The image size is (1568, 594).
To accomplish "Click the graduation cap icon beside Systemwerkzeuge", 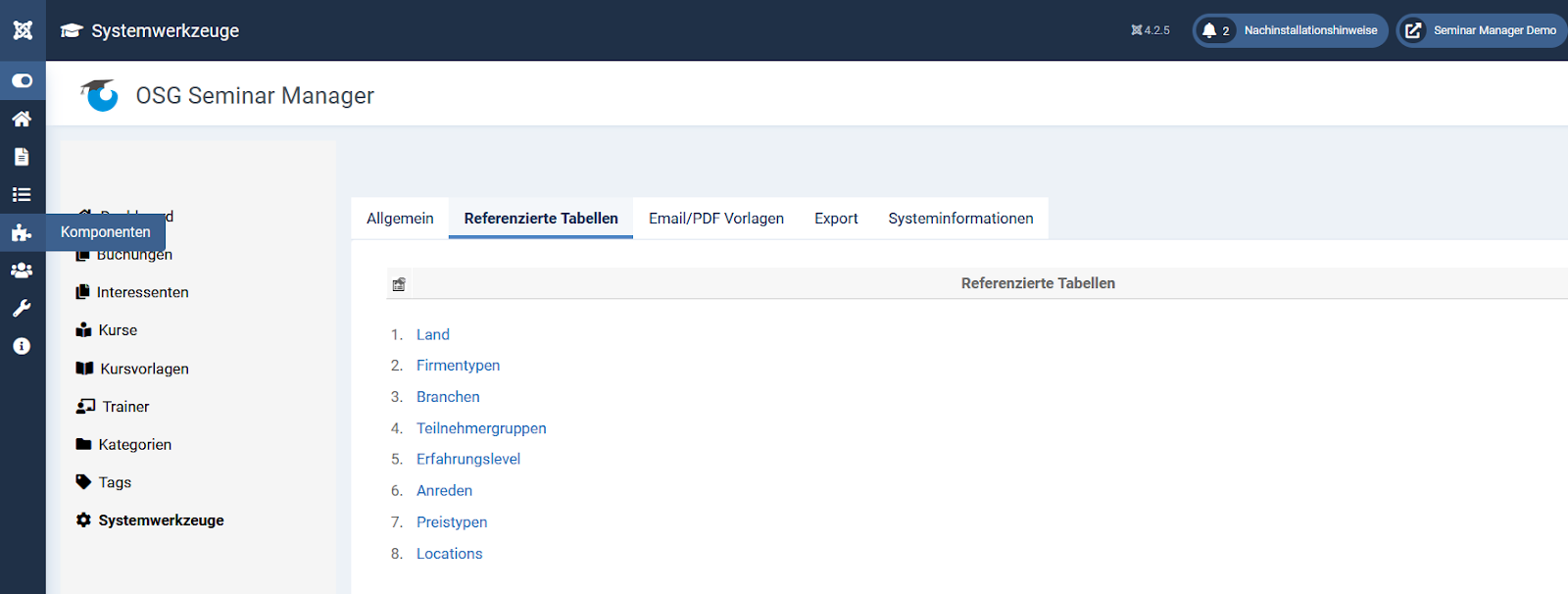I will pyautogui.click(x=72, y=30).
